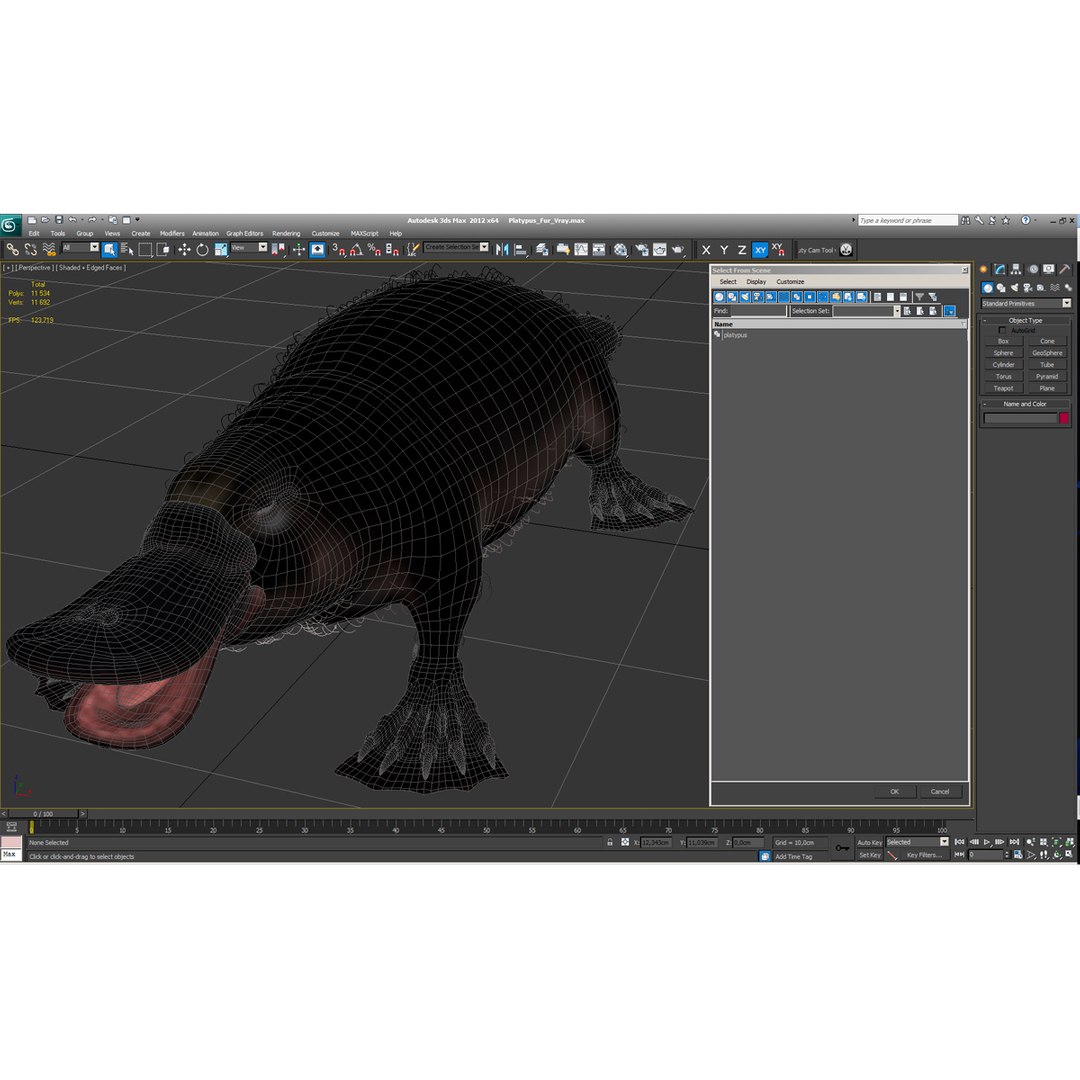Viewport: 1080px width, 1080px height.
Task: Click the help search keyword field
Action: tap(907, 220)
